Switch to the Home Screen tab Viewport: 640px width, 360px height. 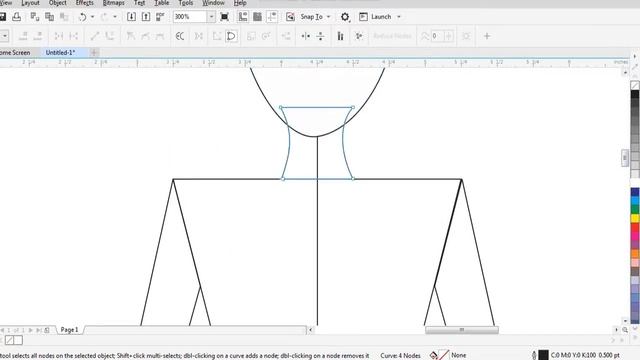tap(15, 52)
